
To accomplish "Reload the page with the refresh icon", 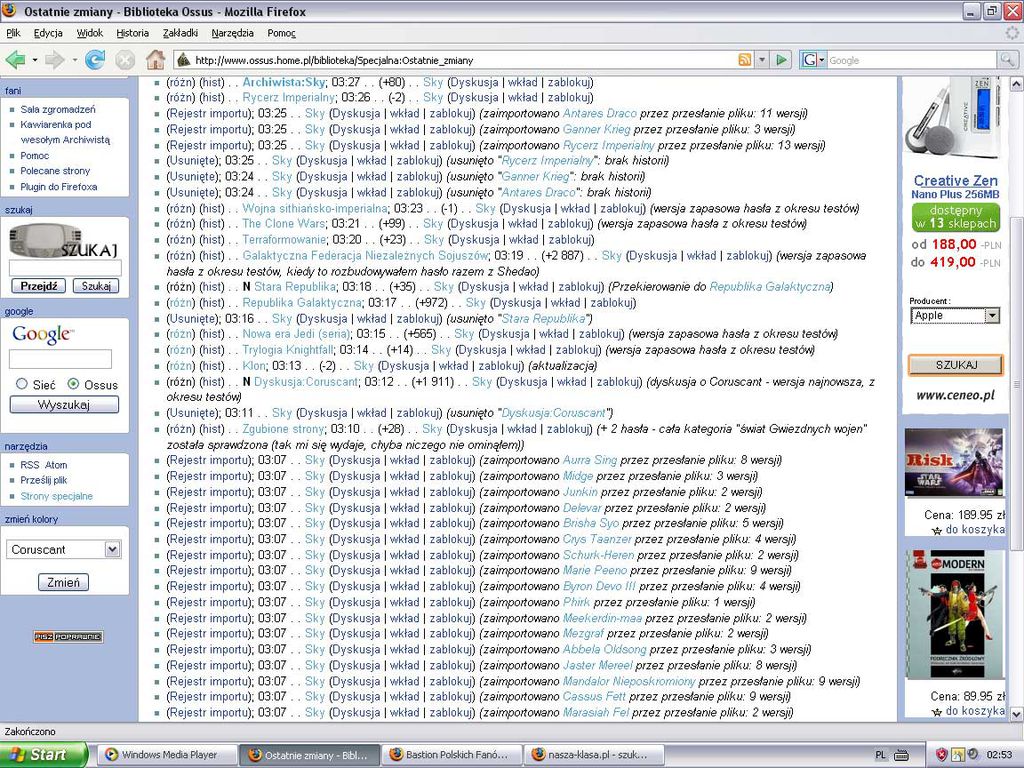I will pyautogui.click(x=95, y=60).
